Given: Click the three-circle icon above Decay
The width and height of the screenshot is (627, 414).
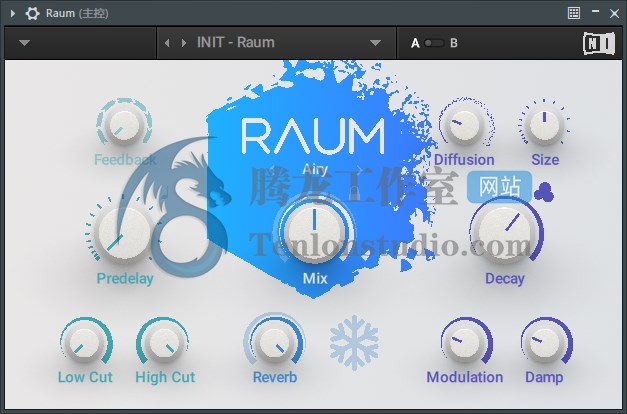Looking at the screenshot, I should (x=544, y=193).
